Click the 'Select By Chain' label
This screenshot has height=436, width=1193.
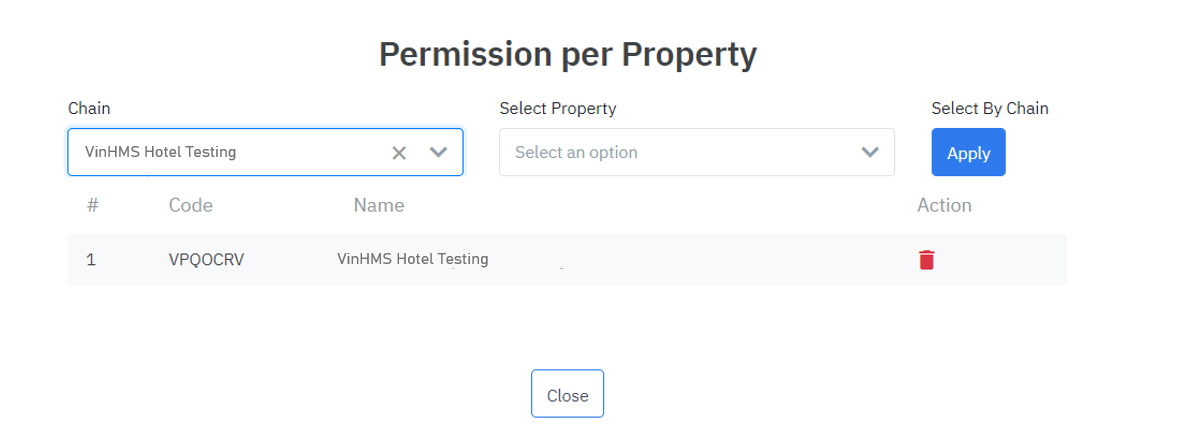click(x=989, y=108)
